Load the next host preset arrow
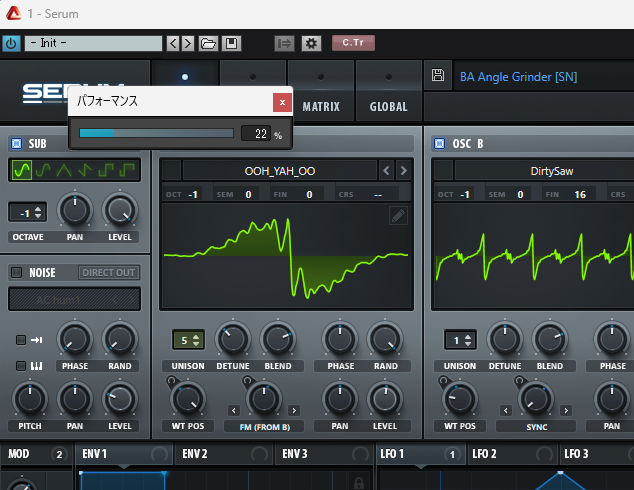 tap(188, 43)
